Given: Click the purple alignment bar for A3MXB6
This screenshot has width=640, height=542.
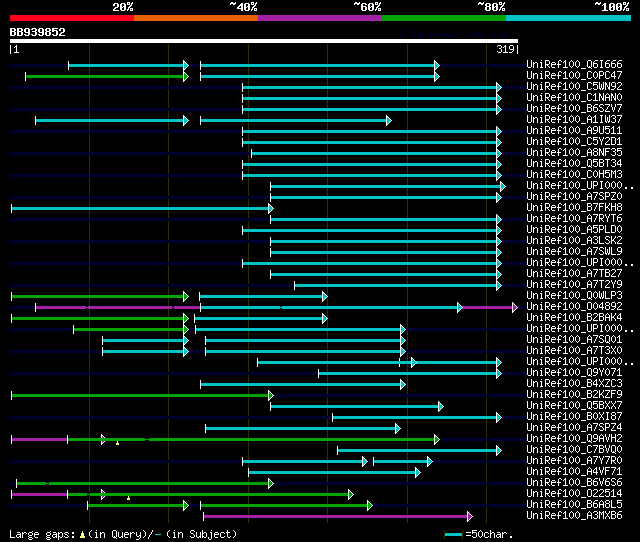Looking at the screenshot, I should tap(338, 517).
